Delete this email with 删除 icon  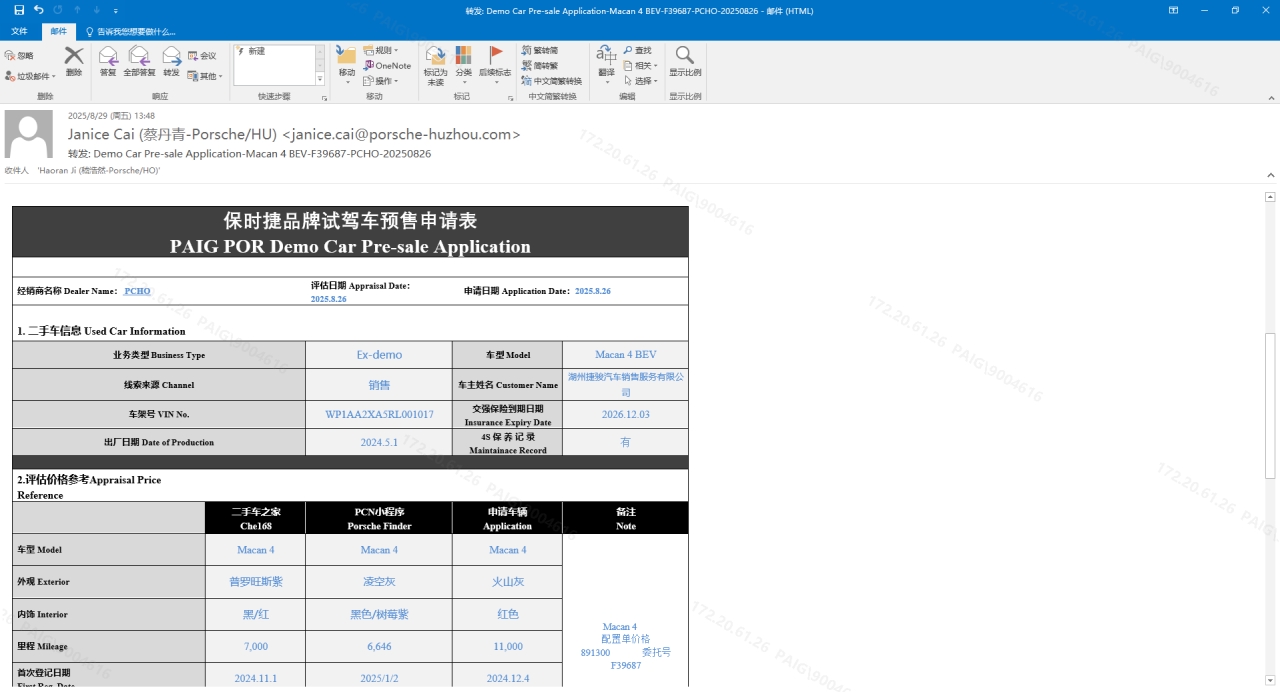pyautogui.click(x=74, y=61)
